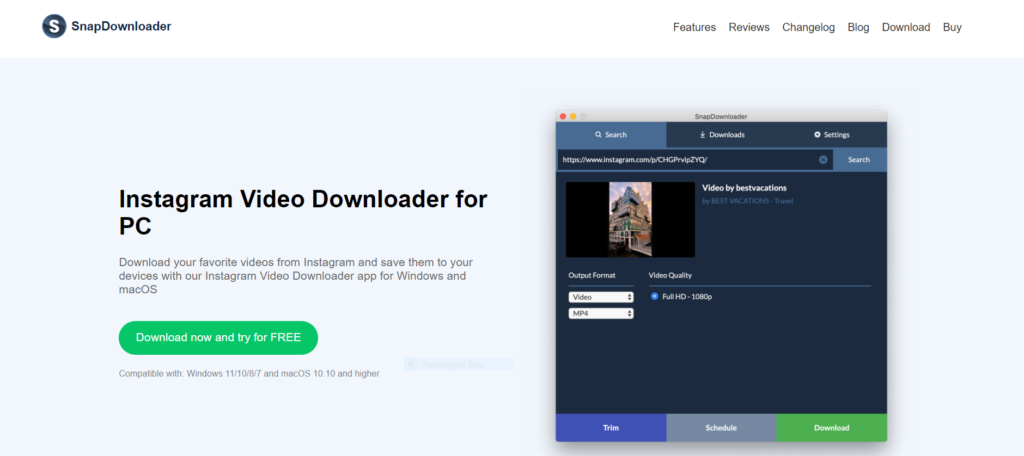1024x456 pixels.
Task: Open Download in the site navigation
Action: tap(906, 27)
